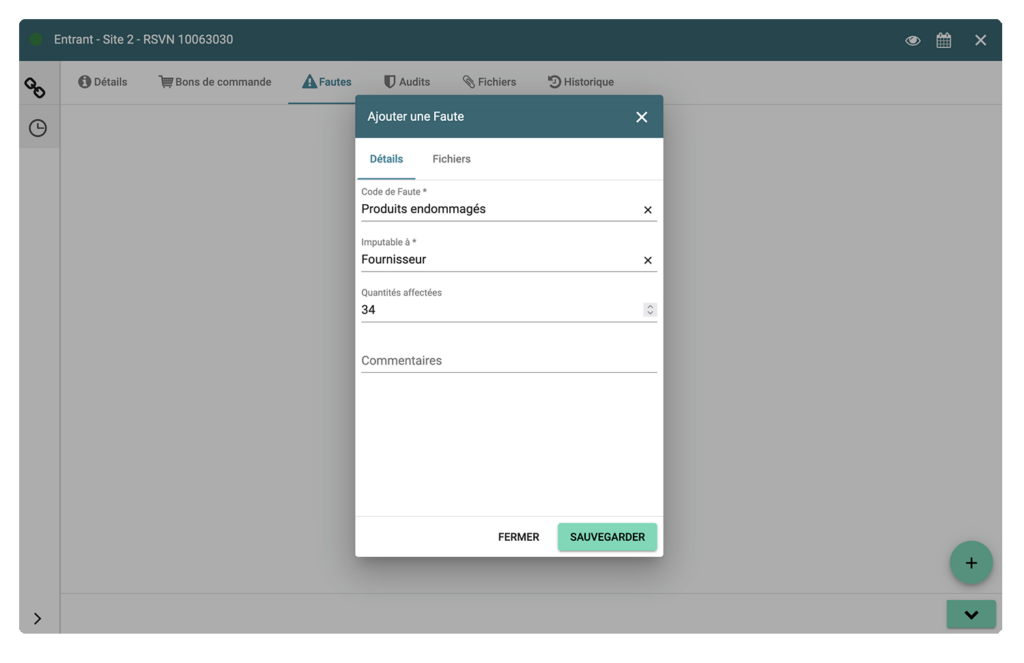This screenshot has width=1024, height=663.
Task: Open the clock icon in left sidebar
Action: [x=38, y=128]
